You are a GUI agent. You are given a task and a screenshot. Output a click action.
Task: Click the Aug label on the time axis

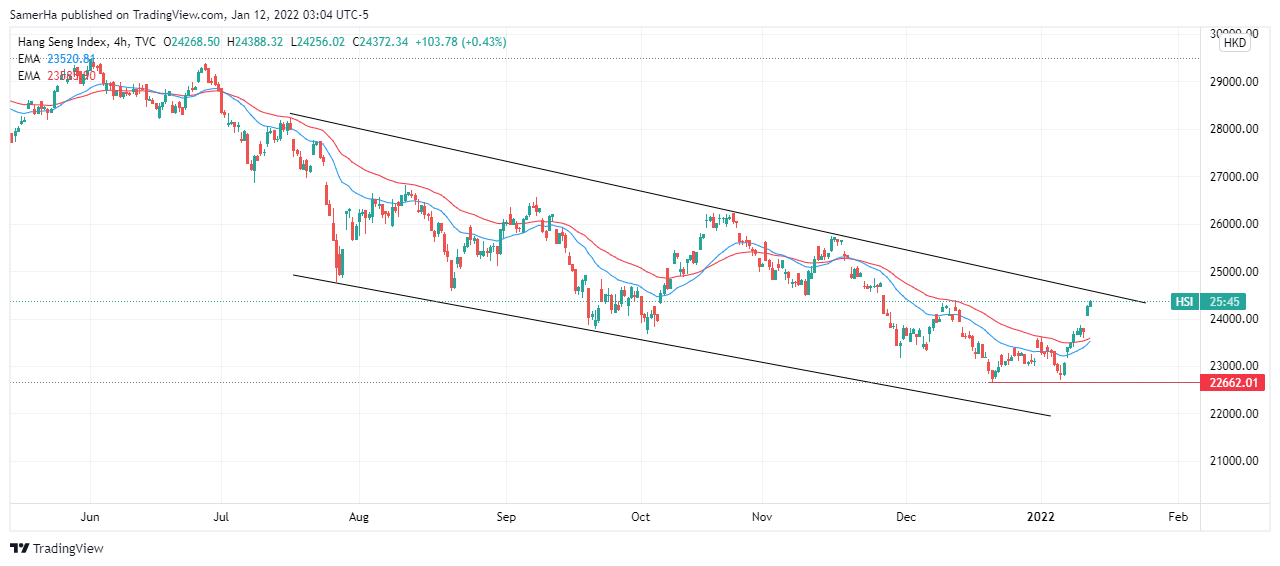[x=360, y=517]
